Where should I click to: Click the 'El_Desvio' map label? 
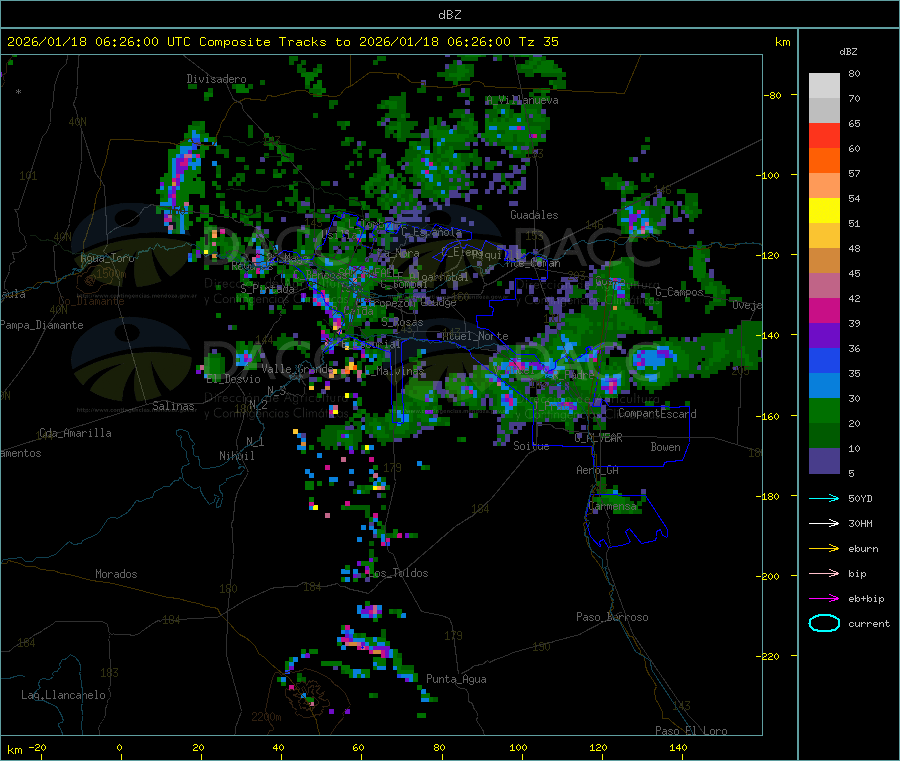click(x=233, y=379)
